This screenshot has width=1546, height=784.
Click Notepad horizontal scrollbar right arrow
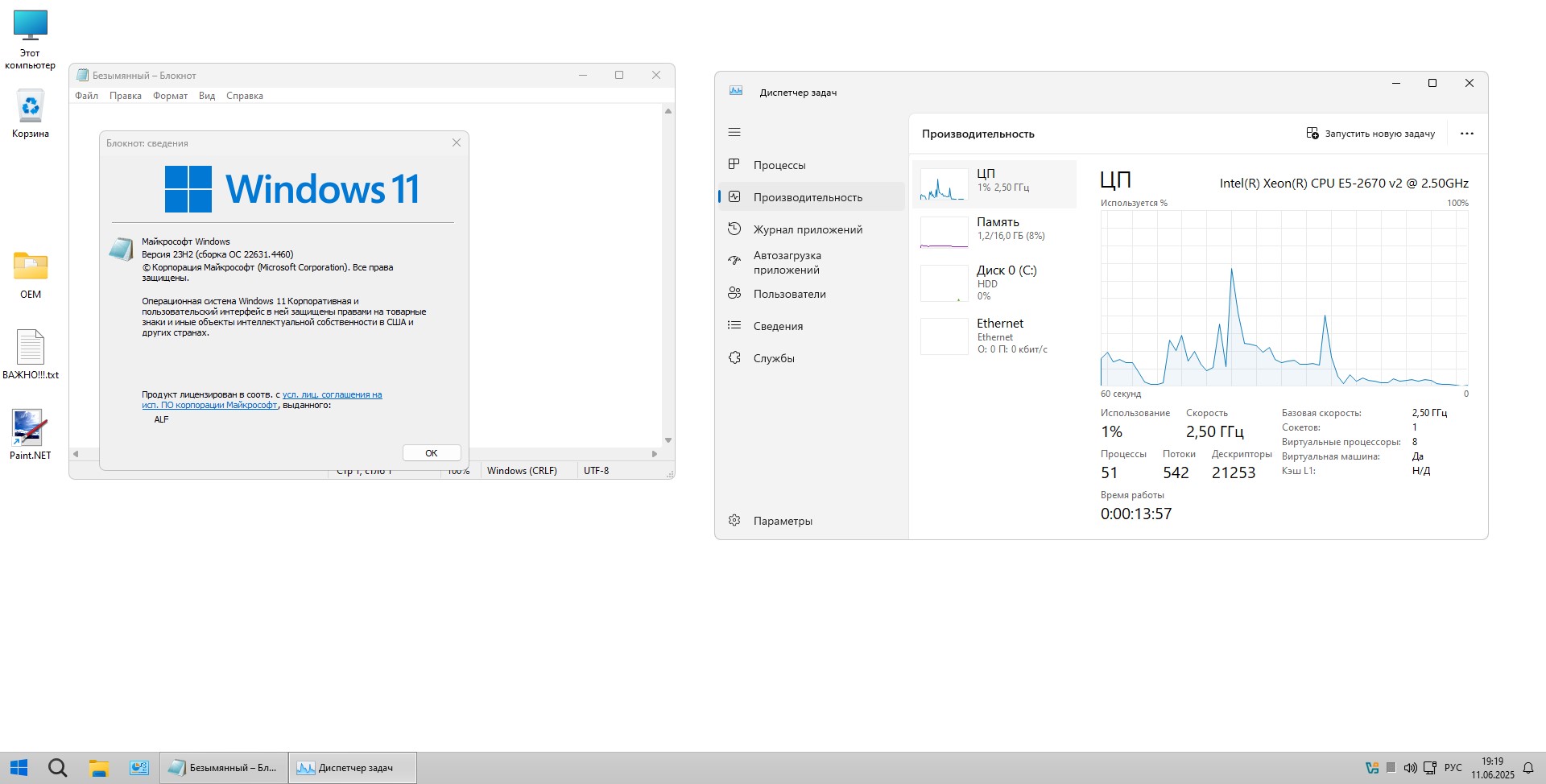click(x=655, y=454)
